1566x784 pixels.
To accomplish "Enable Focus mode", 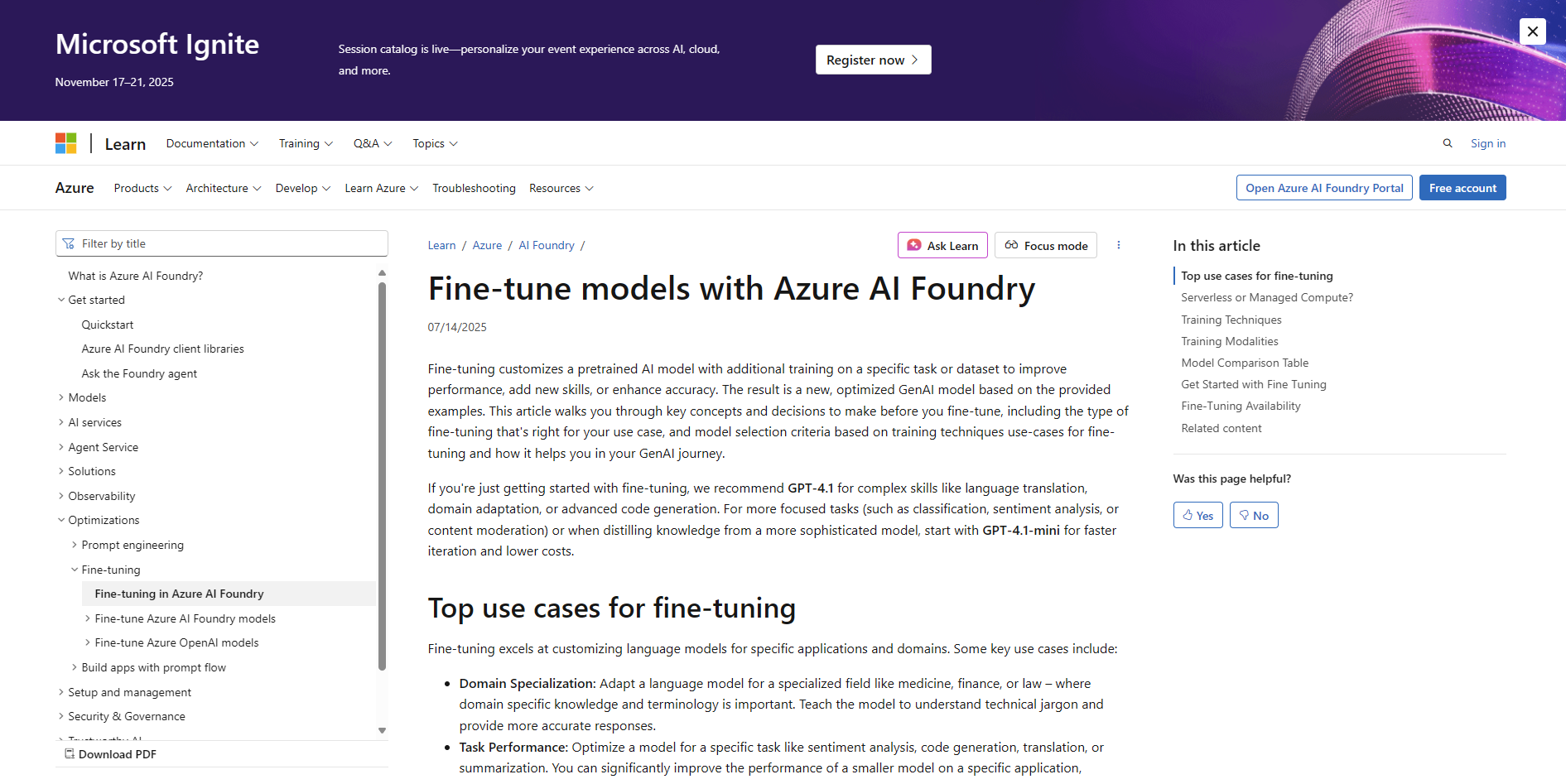I will [x=1045, y=245].
